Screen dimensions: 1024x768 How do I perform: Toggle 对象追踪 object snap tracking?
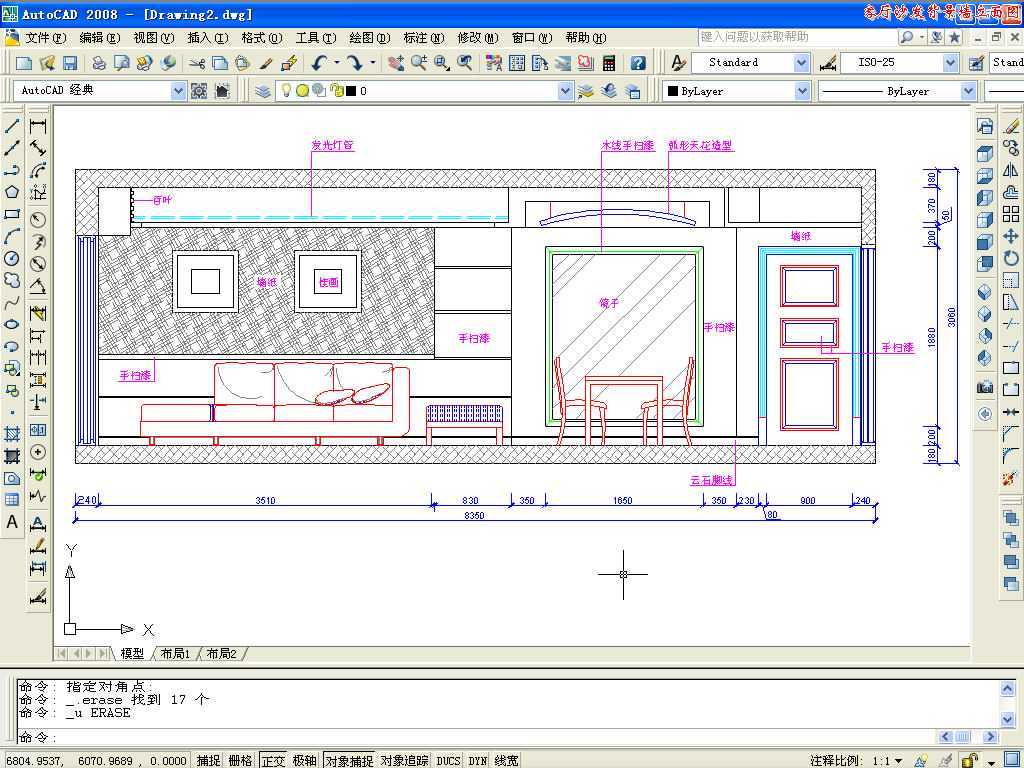405,760
